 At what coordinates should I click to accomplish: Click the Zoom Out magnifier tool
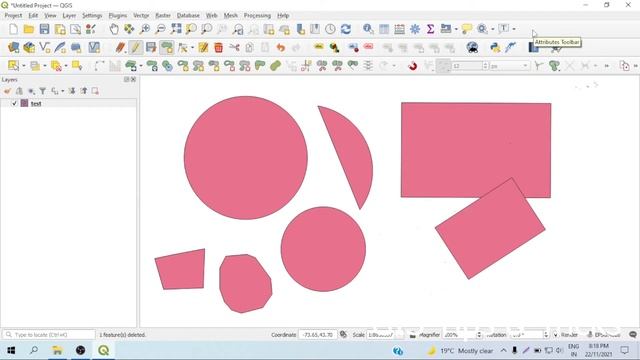pos(160,29)
